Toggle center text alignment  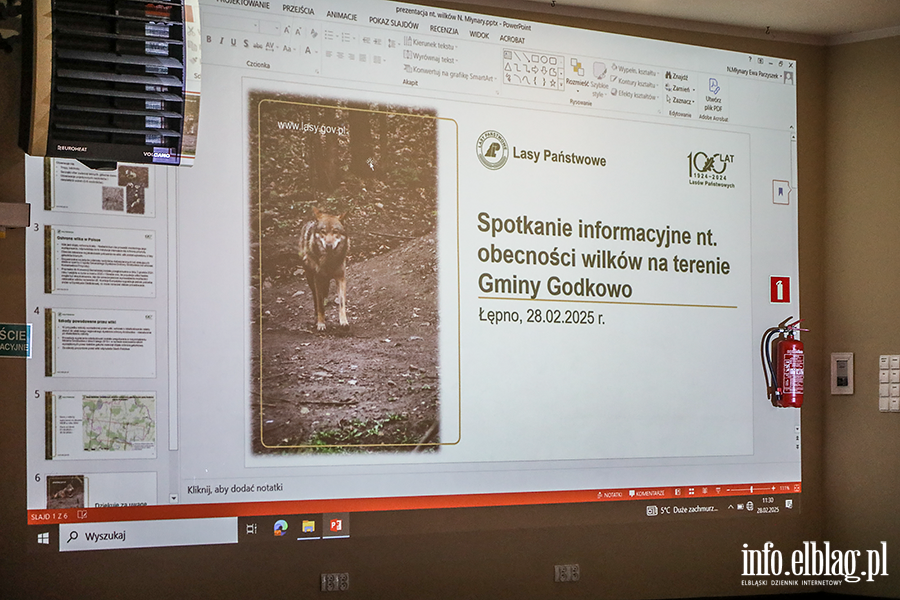click(340, 55)
